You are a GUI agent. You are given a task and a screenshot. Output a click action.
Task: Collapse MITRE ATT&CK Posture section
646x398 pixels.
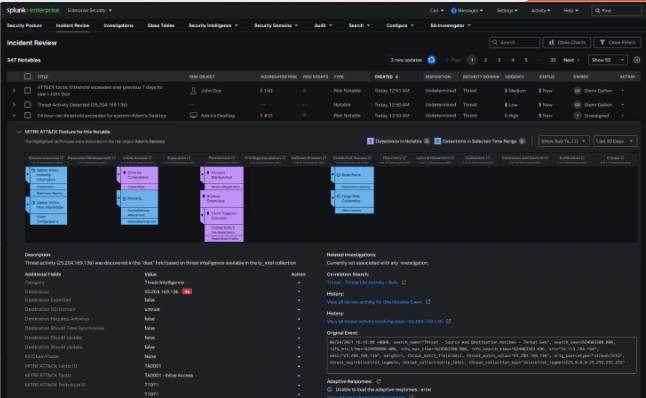pos(19,132)
